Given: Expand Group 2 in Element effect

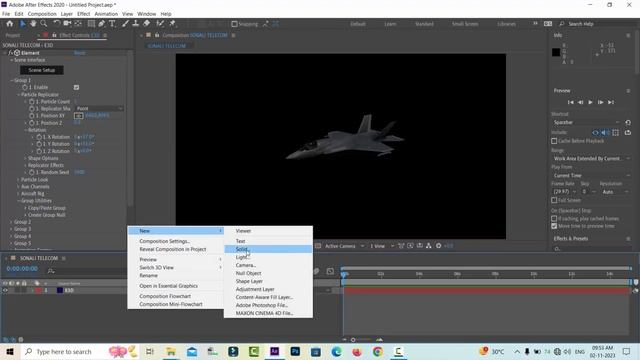Looking at the screenshot, I should [x=11, y=222].
